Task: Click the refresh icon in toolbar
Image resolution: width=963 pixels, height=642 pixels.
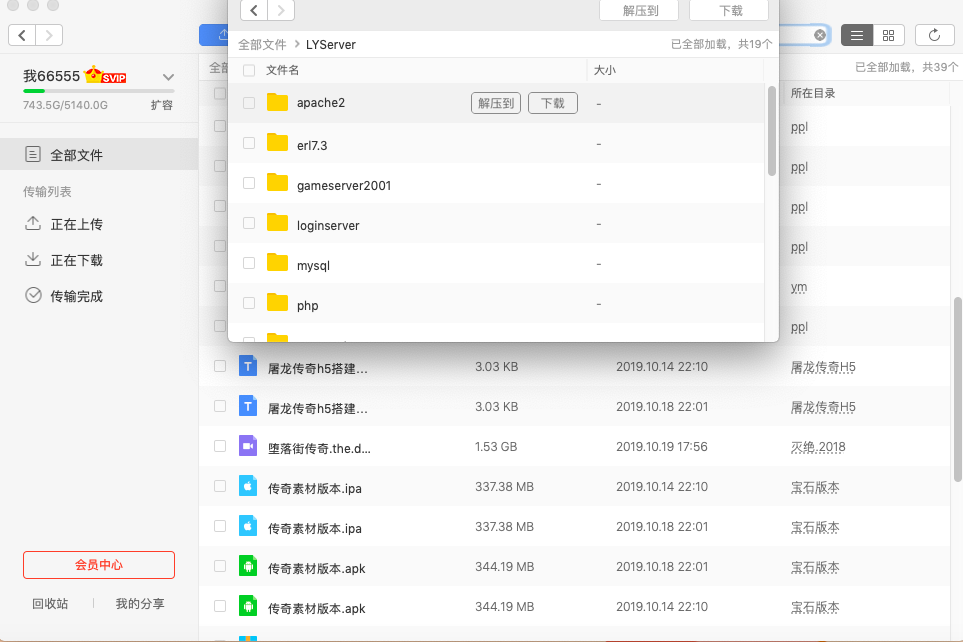Action: 934,35
